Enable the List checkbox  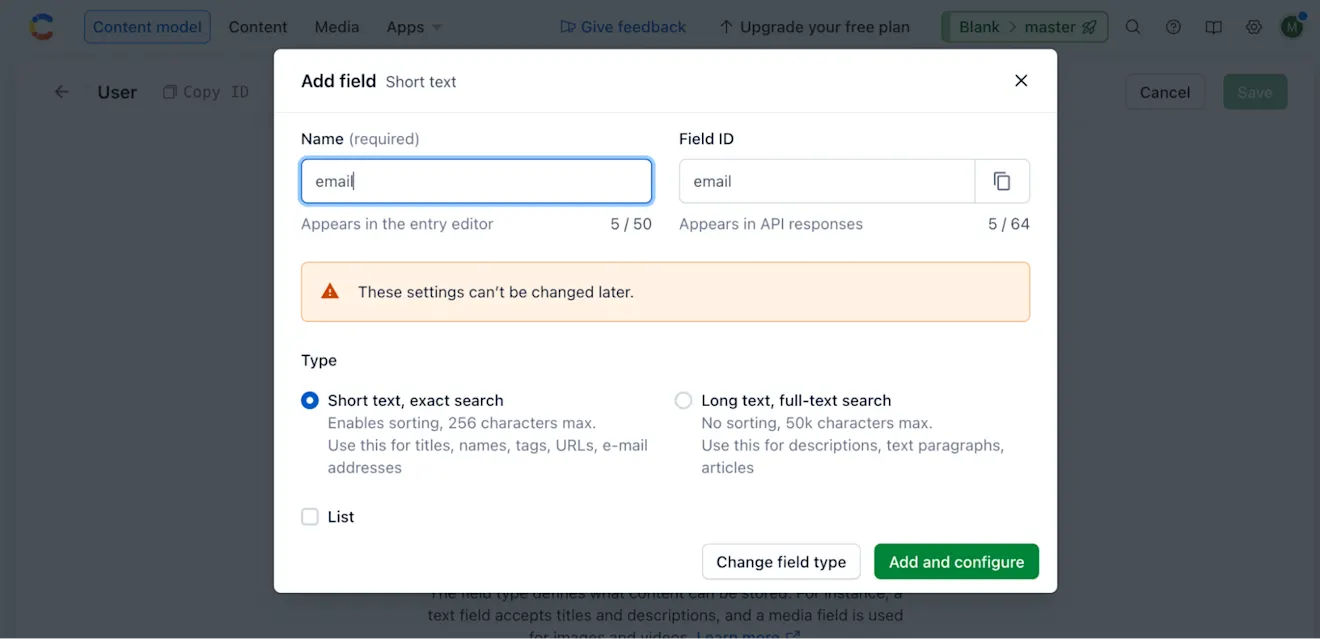[310, 517]
